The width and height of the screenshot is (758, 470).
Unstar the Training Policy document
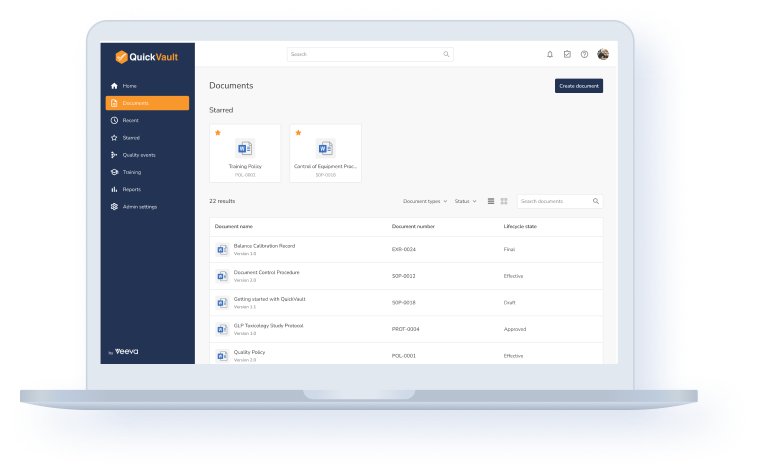[x=218, y=132]
